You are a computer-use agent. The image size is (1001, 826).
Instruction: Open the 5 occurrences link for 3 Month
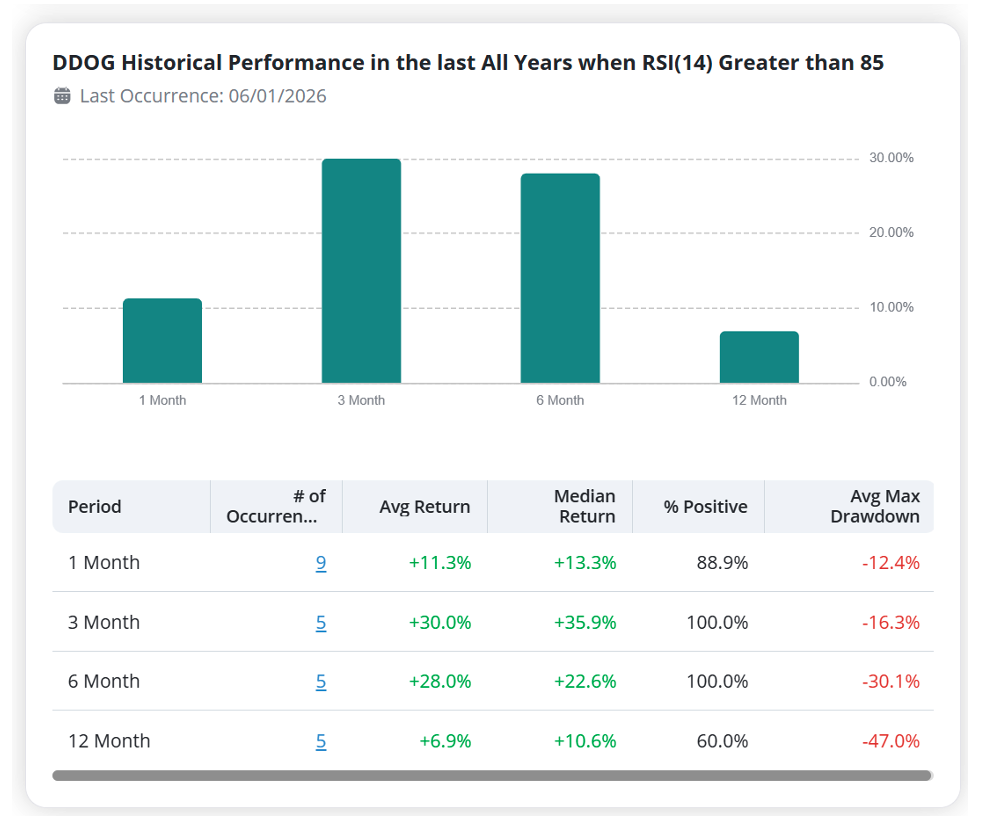[320, 622]
